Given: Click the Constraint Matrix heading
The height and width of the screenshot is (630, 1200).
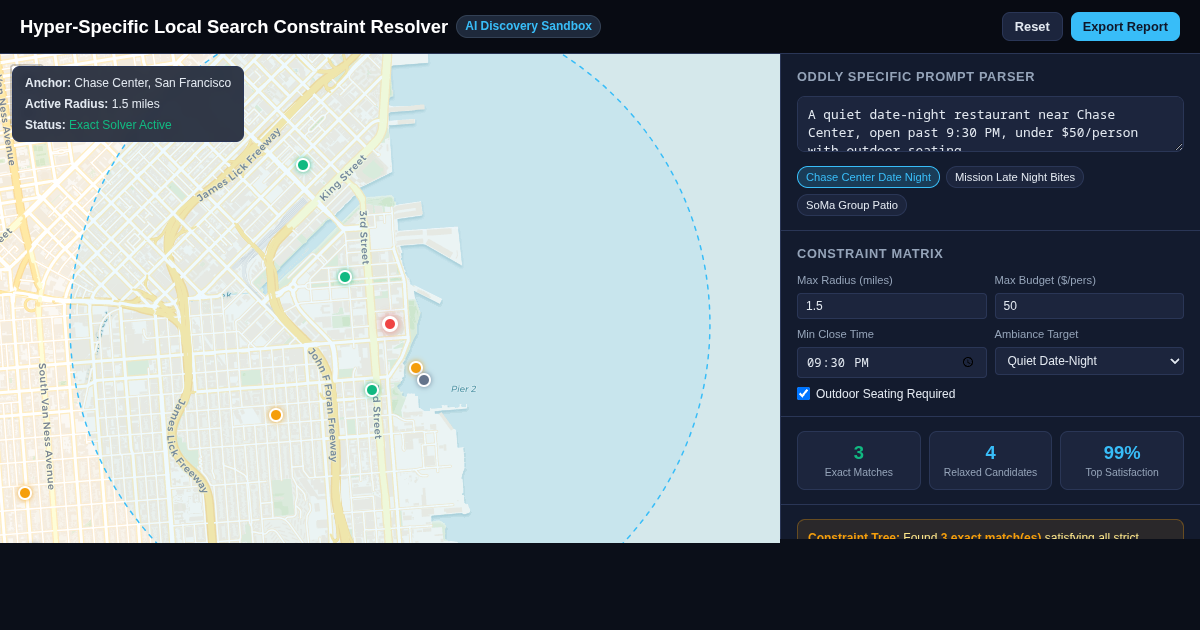Looking at the screenshot, I should 870,254.
